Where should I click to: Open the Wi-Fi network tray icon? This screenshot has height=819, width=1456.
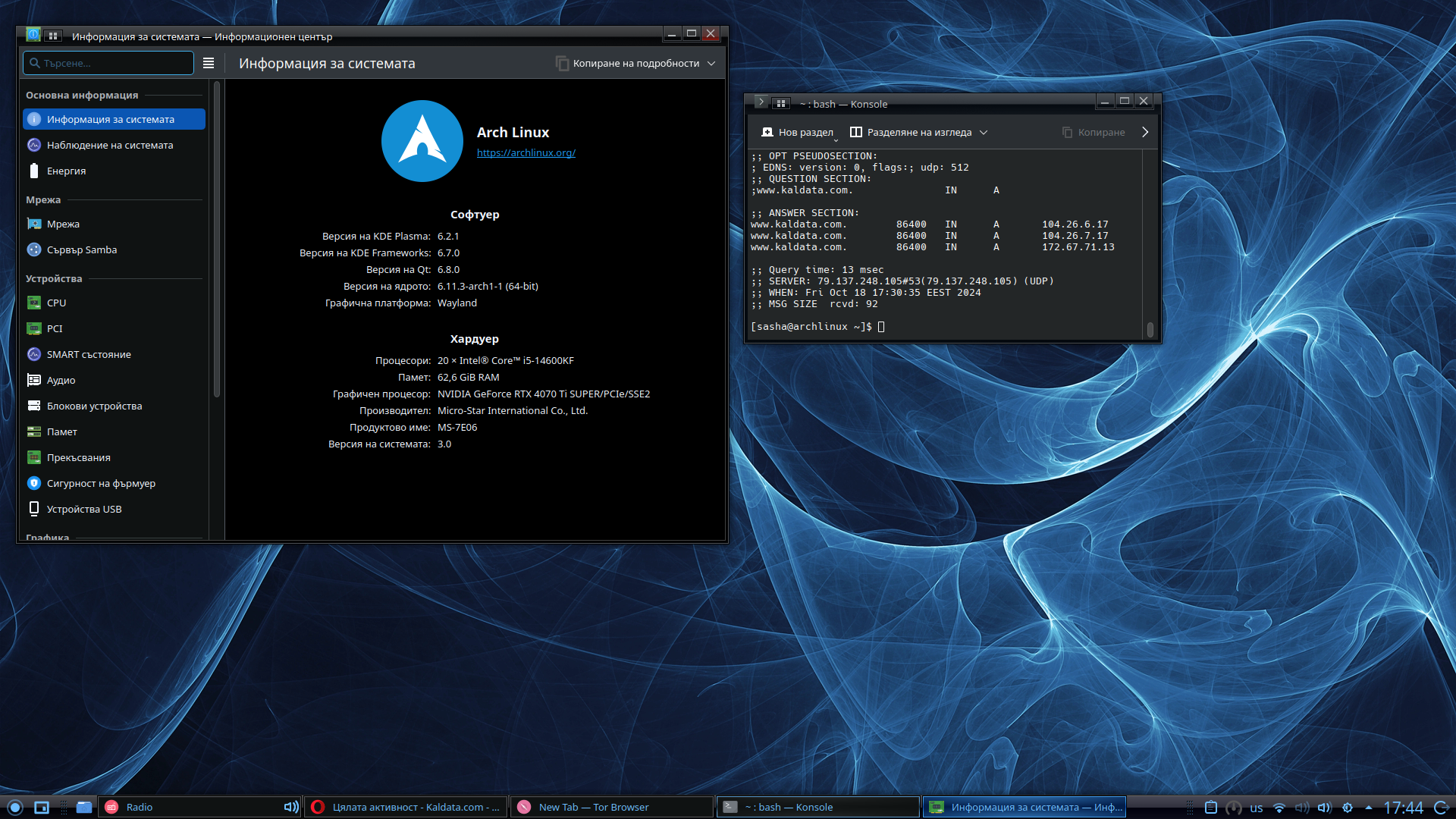pos(1279,808)
